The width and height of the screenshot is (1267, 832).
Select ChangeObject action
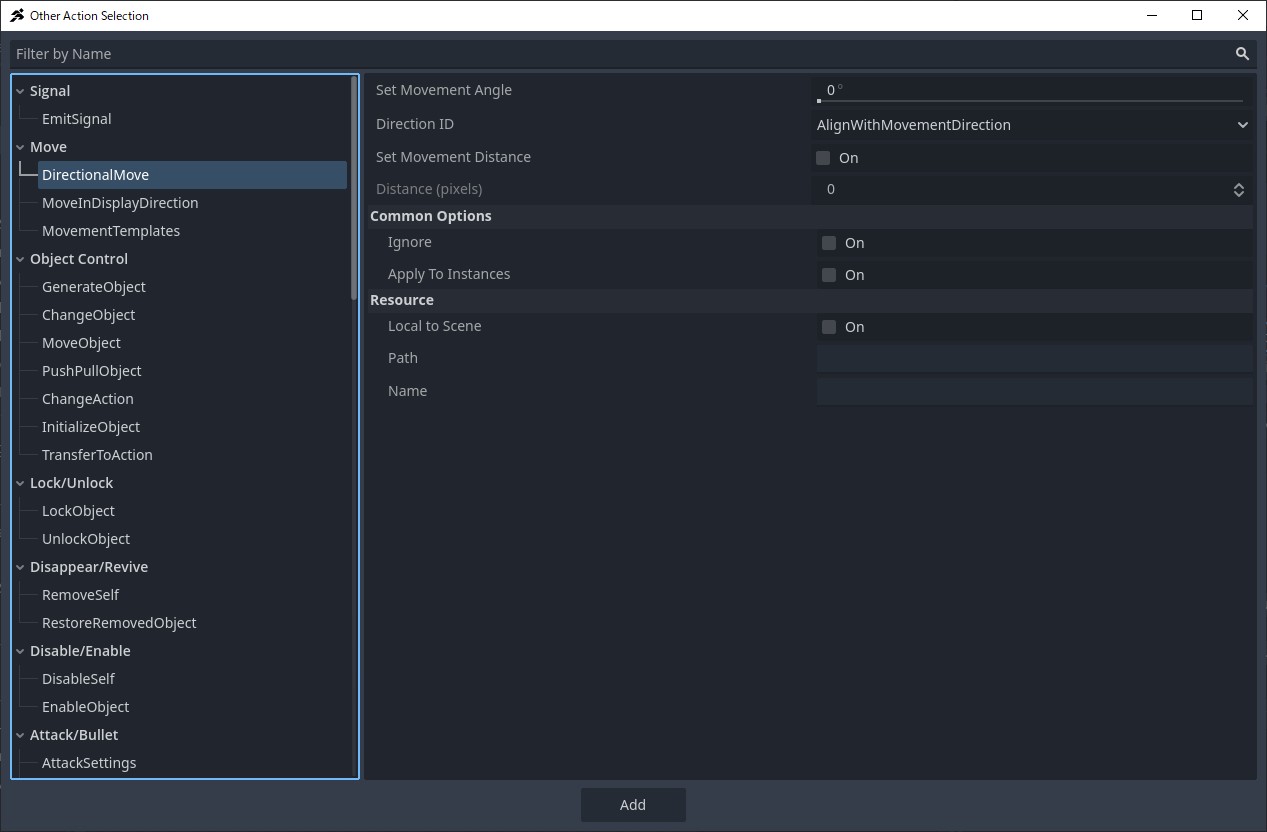click(88, 315)
